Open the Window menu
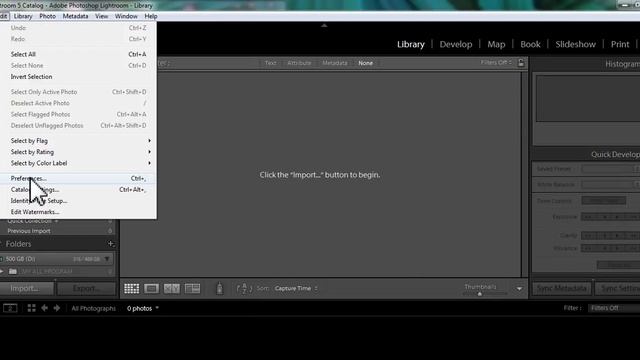 coord(126,16)
